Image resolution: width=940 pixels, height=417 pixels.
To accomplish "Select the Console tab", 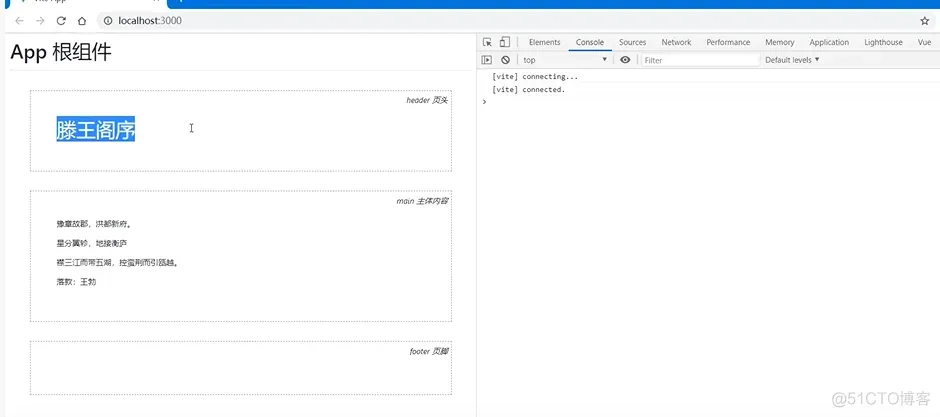I will [590, 43].
